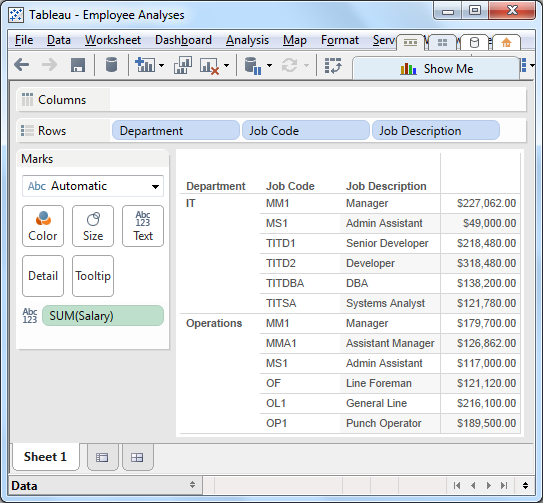Go to previous sheet navigation arrow

pyautogui.click(x=473, y=485)
